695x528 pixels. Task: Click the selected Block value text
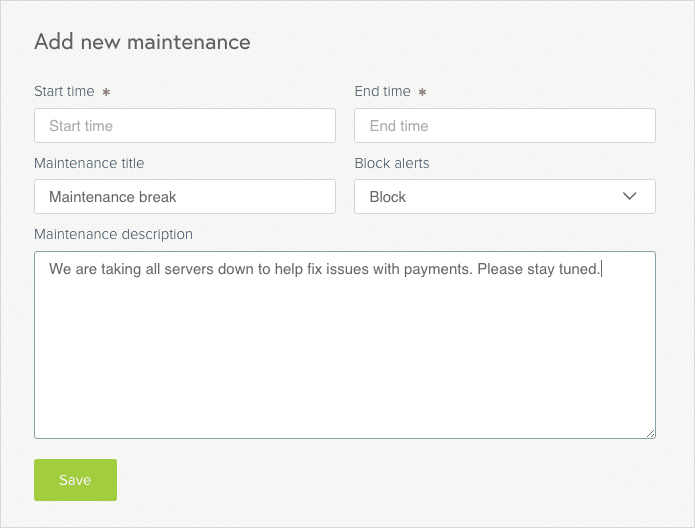387,197
